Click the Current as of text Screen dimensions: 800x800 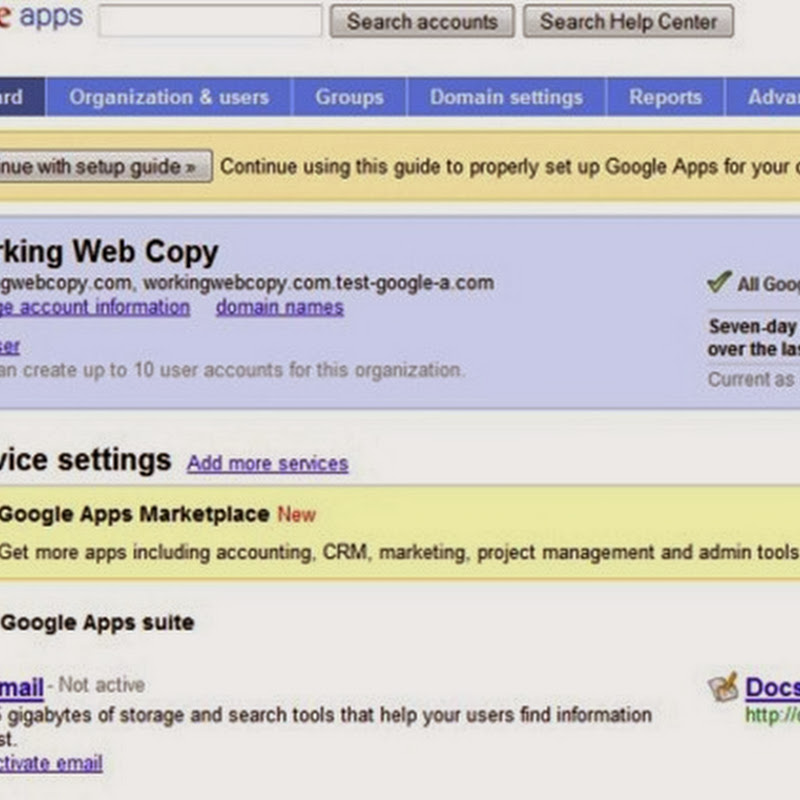point(754,380)
